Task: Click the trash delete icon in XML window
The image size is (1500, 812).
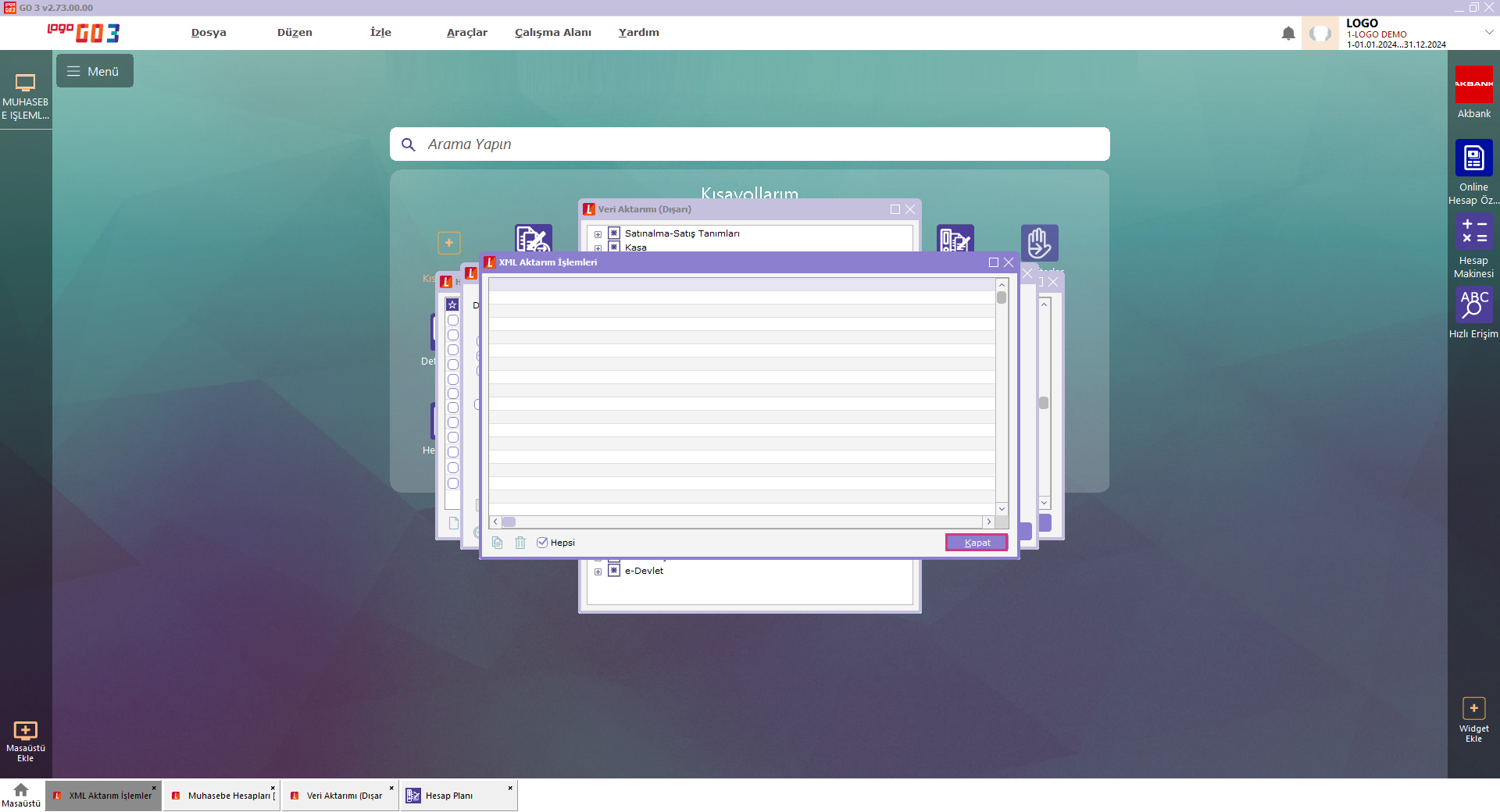Action: (520, 543)
